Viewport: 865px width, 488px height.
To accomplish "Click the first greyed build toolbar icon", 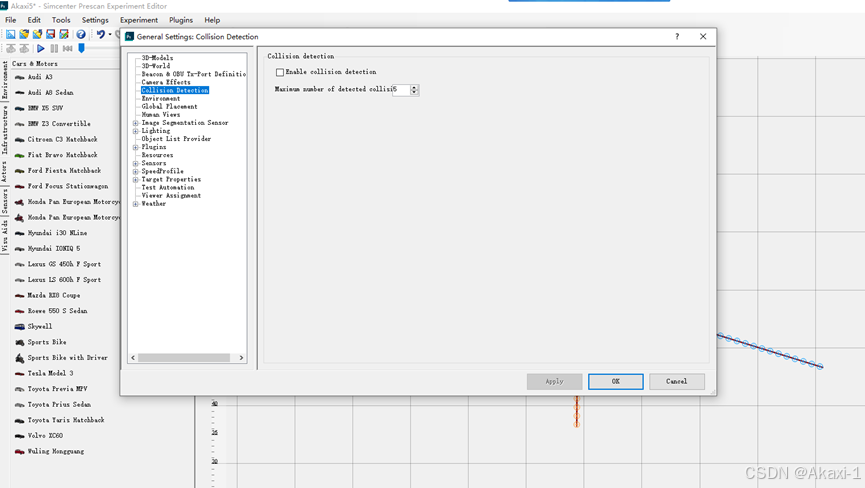I will pos(10,49).
